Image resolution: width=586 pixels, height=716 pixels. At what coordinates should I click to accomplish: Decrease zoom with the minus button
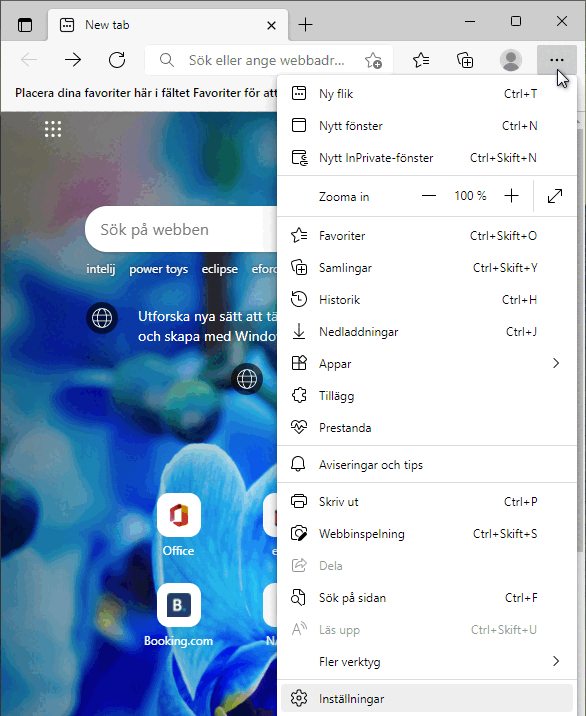428,196
